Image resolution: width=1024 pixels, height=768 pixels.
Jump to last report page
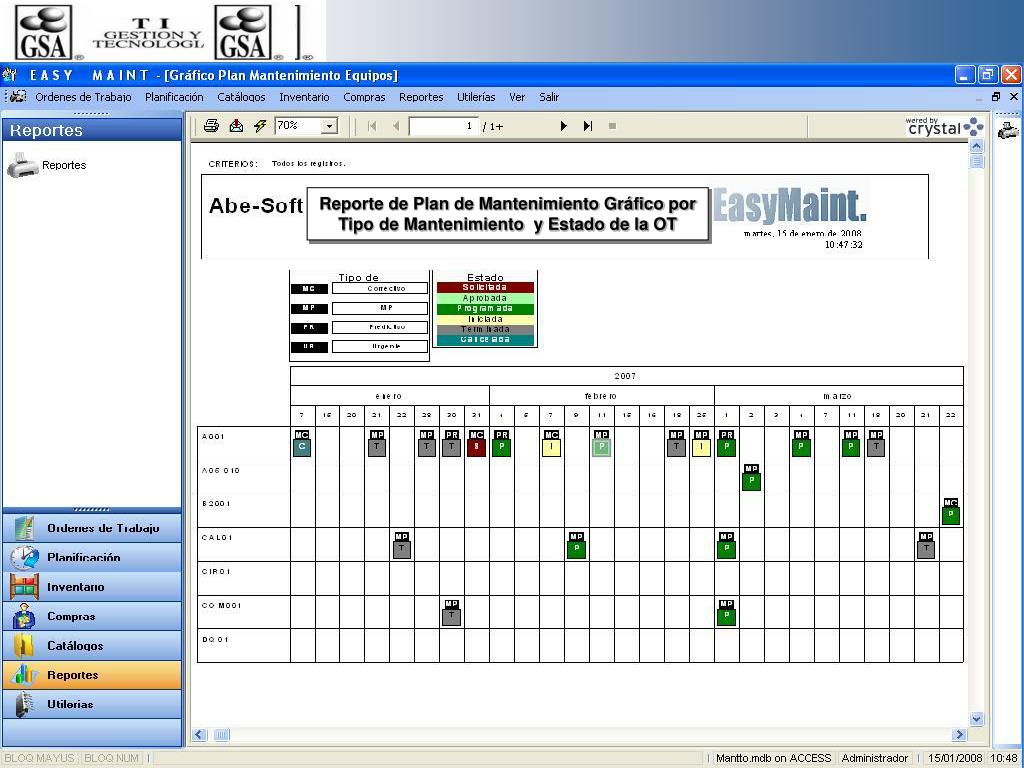588,126
